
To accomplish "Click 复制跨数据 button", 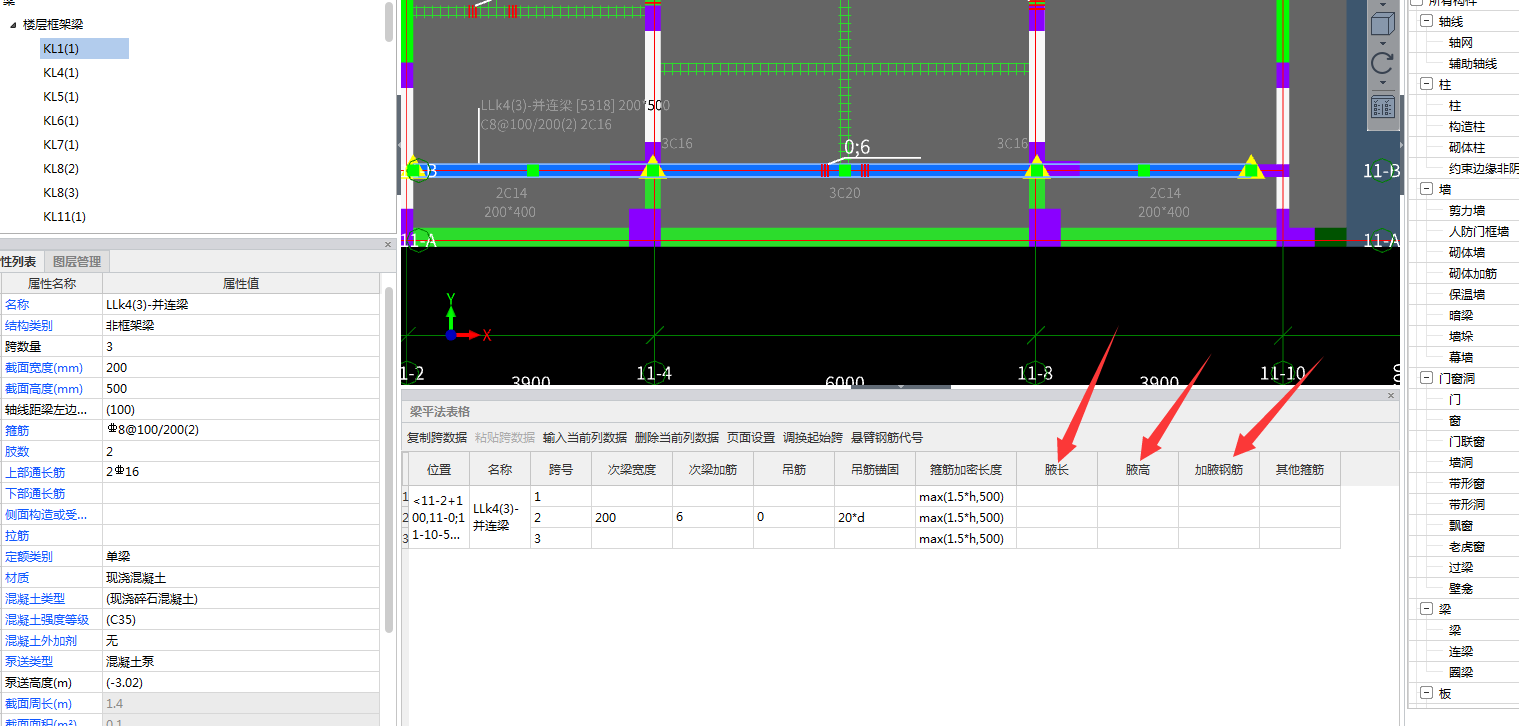I will (x=437, y=438).
